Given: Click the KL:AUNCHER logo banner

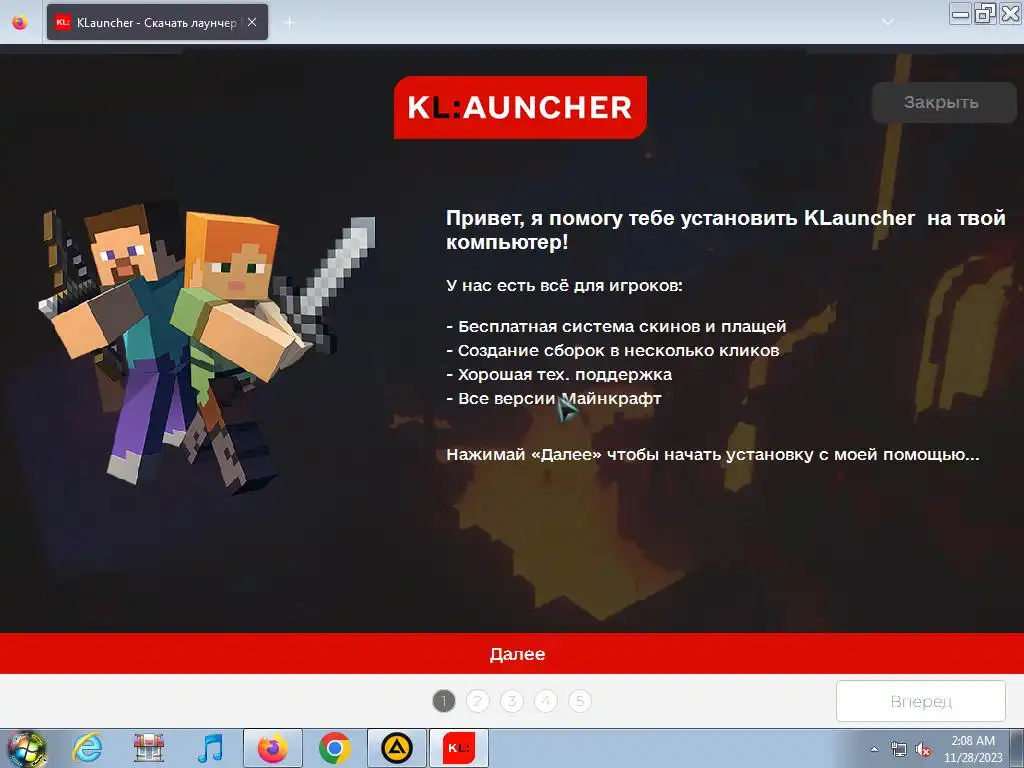Looking at the screenshot, I should pyautogui.click(x=520, y=107).
